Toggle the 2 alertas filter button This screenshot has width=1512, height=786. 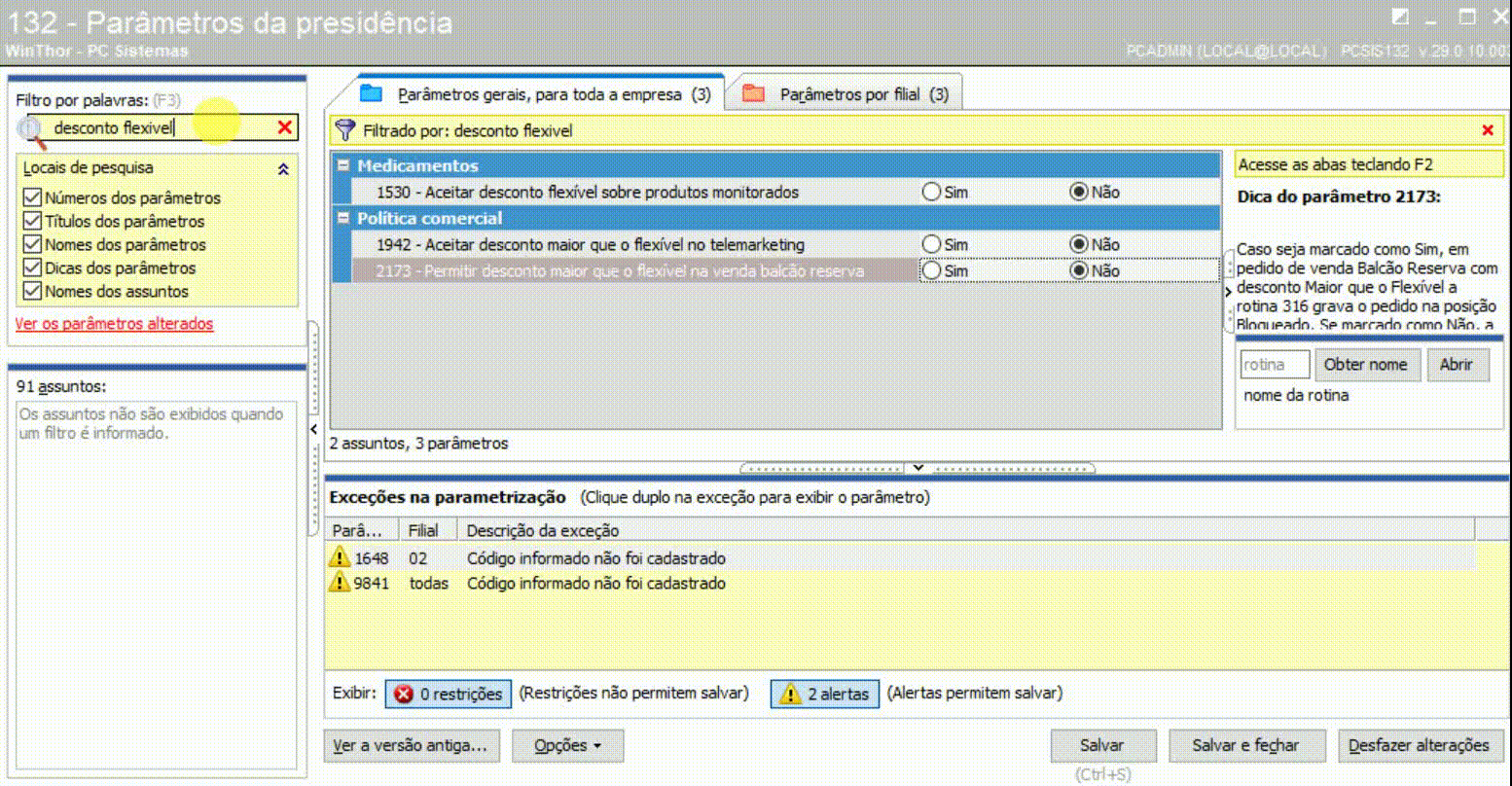tap(825, 694)
